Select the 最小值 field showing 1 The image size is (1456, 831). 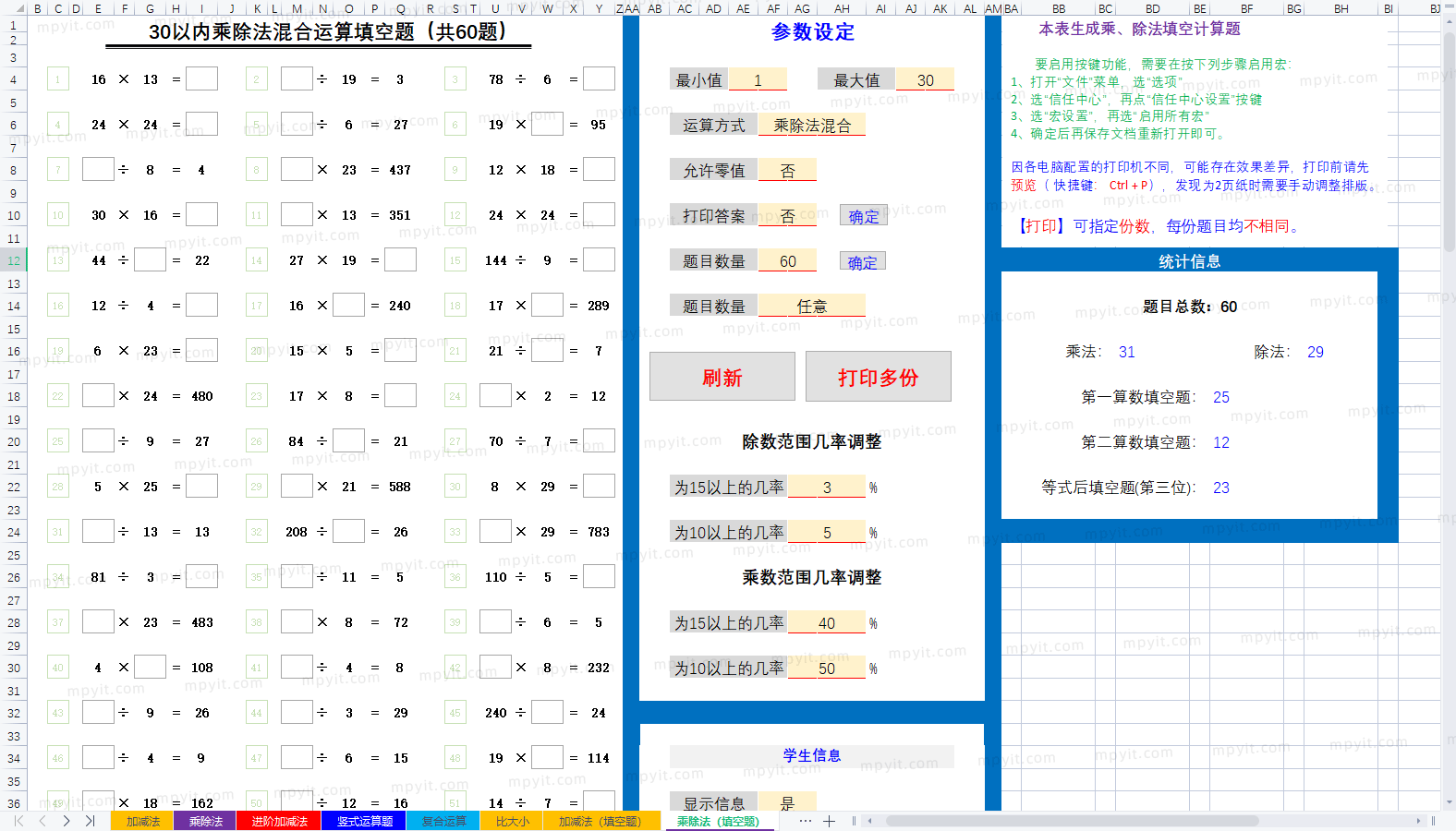(x=758, y=80)
